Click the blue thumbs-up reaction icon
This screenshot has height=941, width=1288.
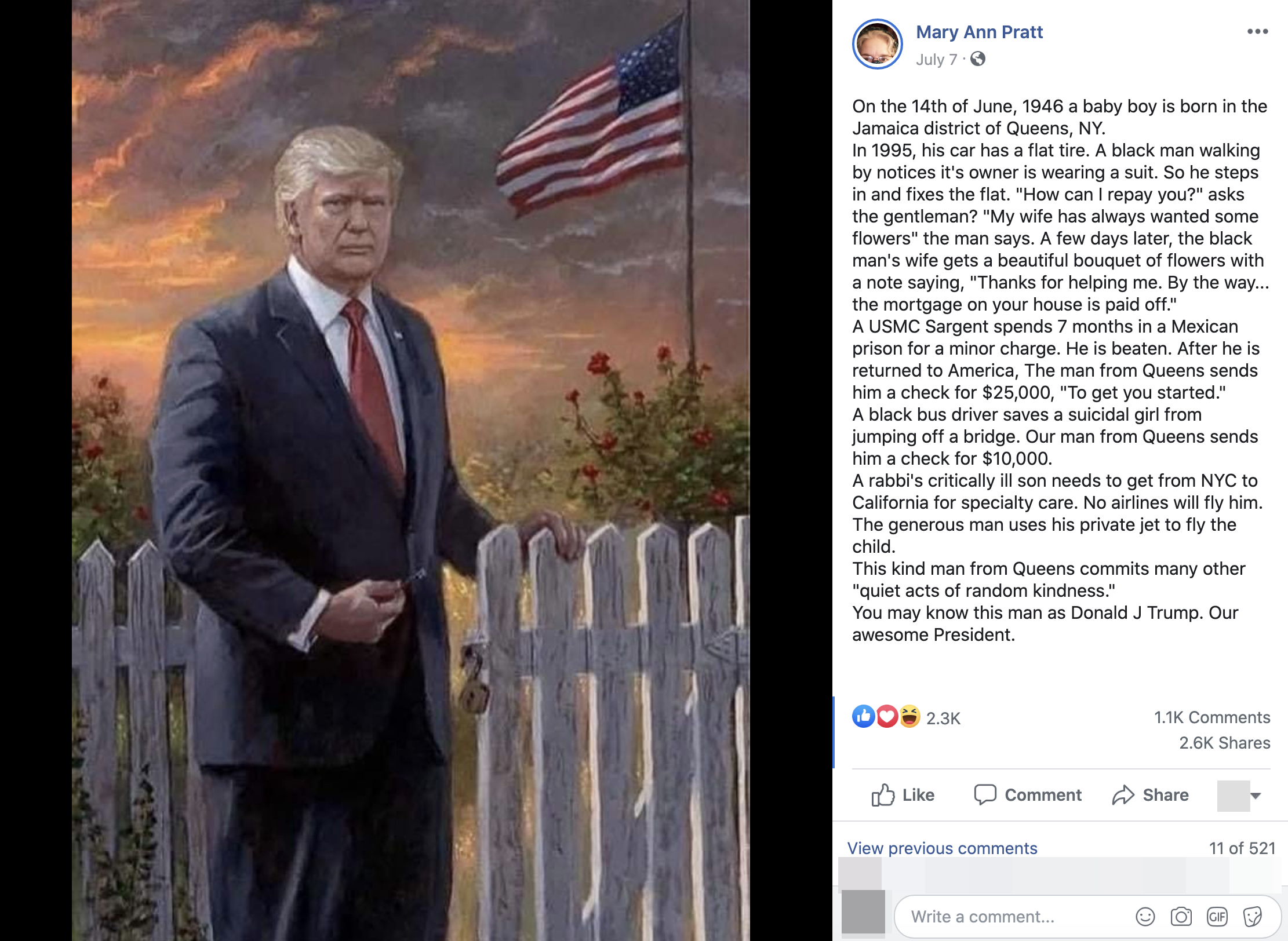864,717
